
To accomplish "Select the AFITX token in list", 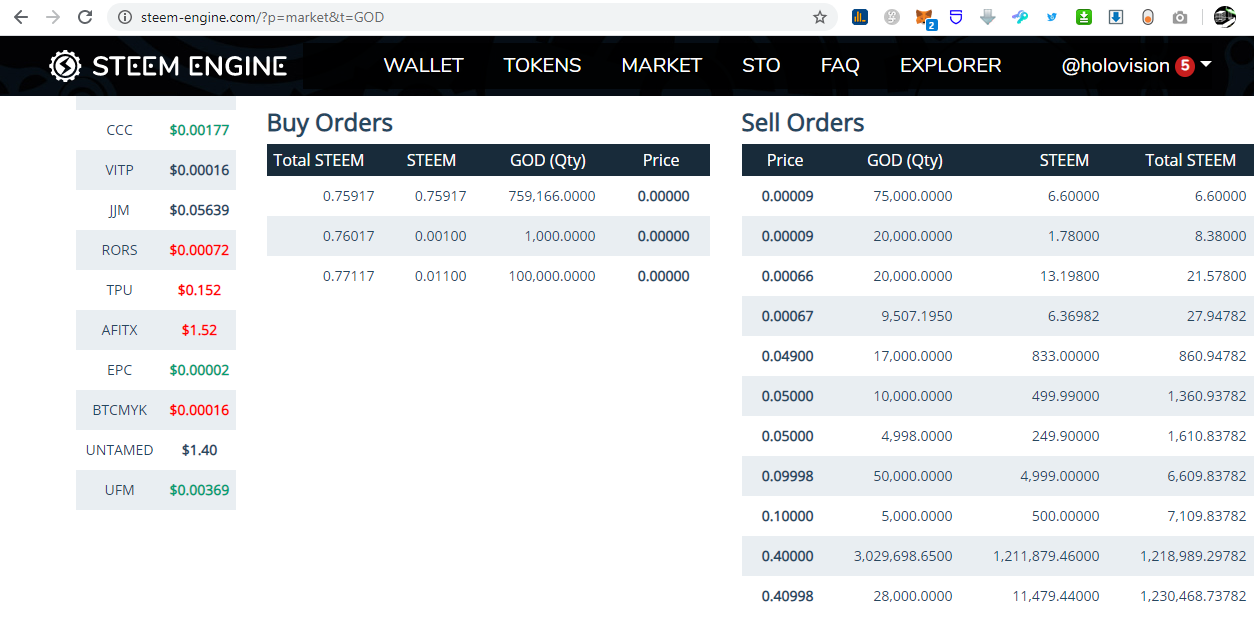I will pos(156,330).
